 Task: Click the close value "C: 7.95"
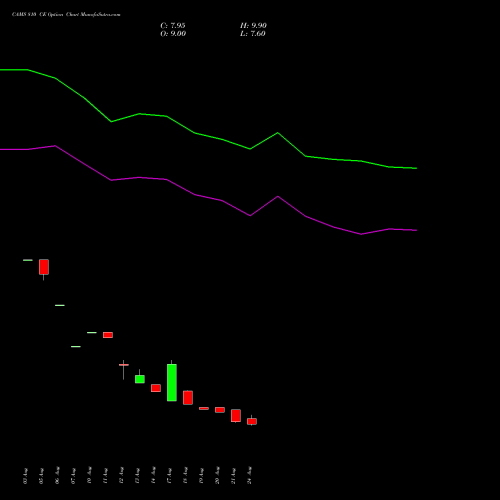pos(173,26)
